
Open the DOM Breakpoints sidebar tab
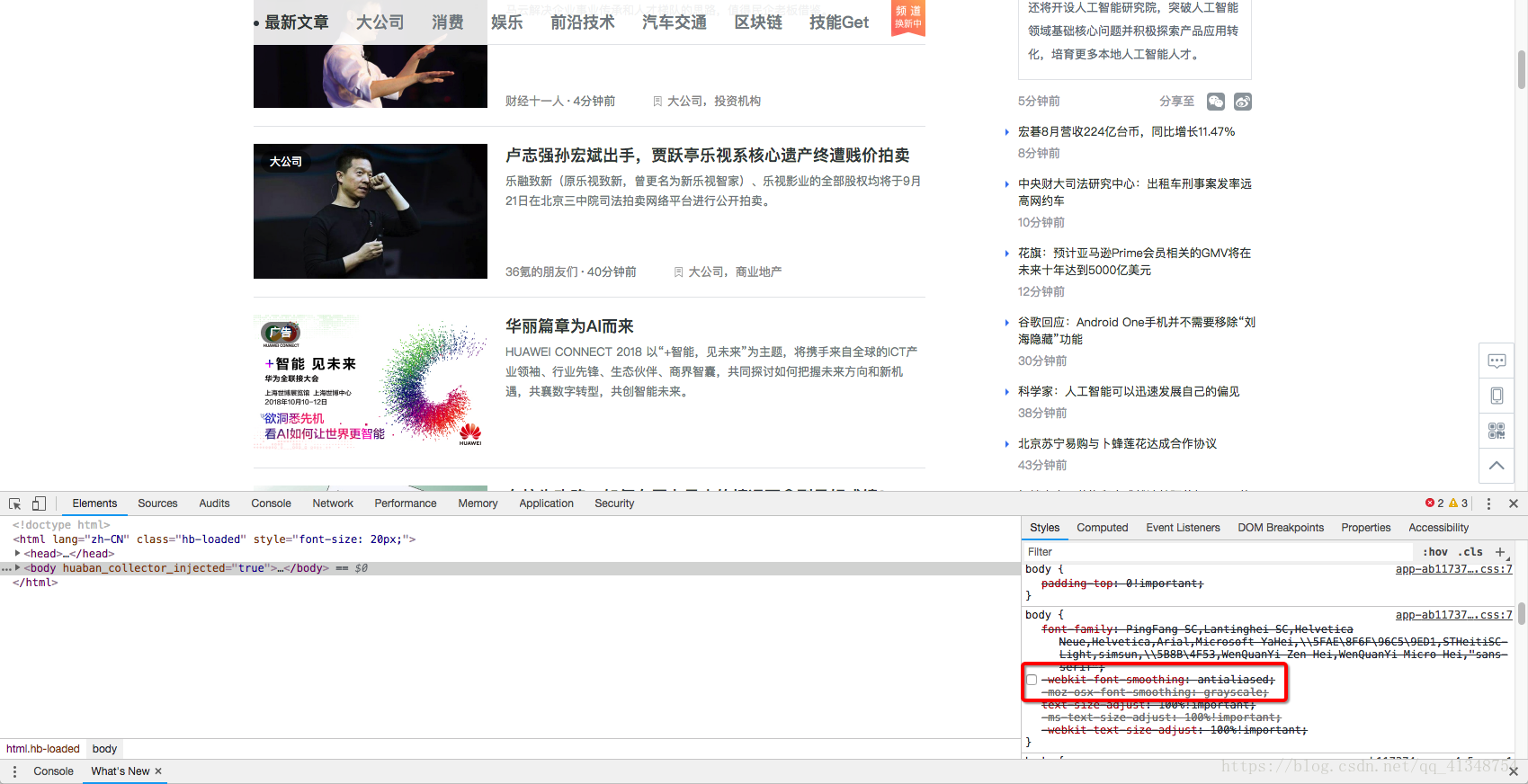1281,528
